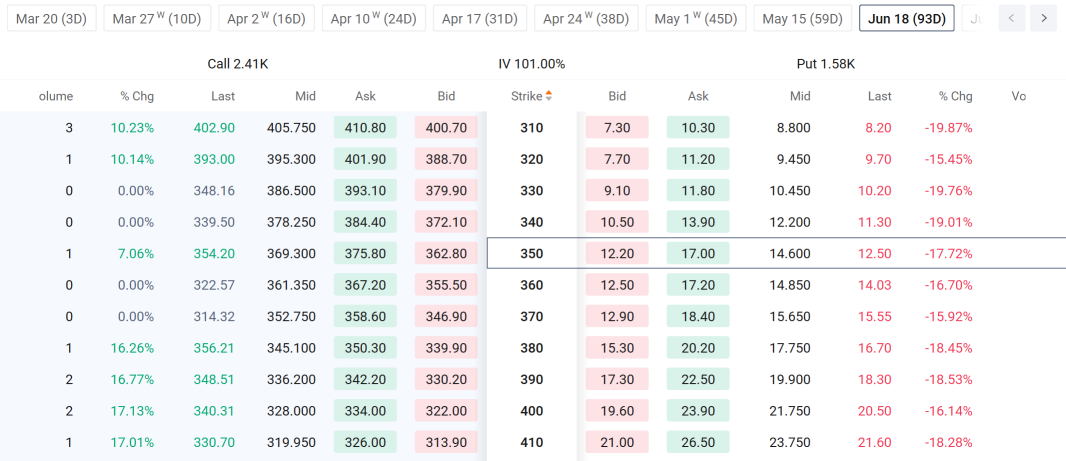Select the Apr 17 (31D) expiration tab
This screenshot has height=461, width=1066.
[x=480, y=18]
